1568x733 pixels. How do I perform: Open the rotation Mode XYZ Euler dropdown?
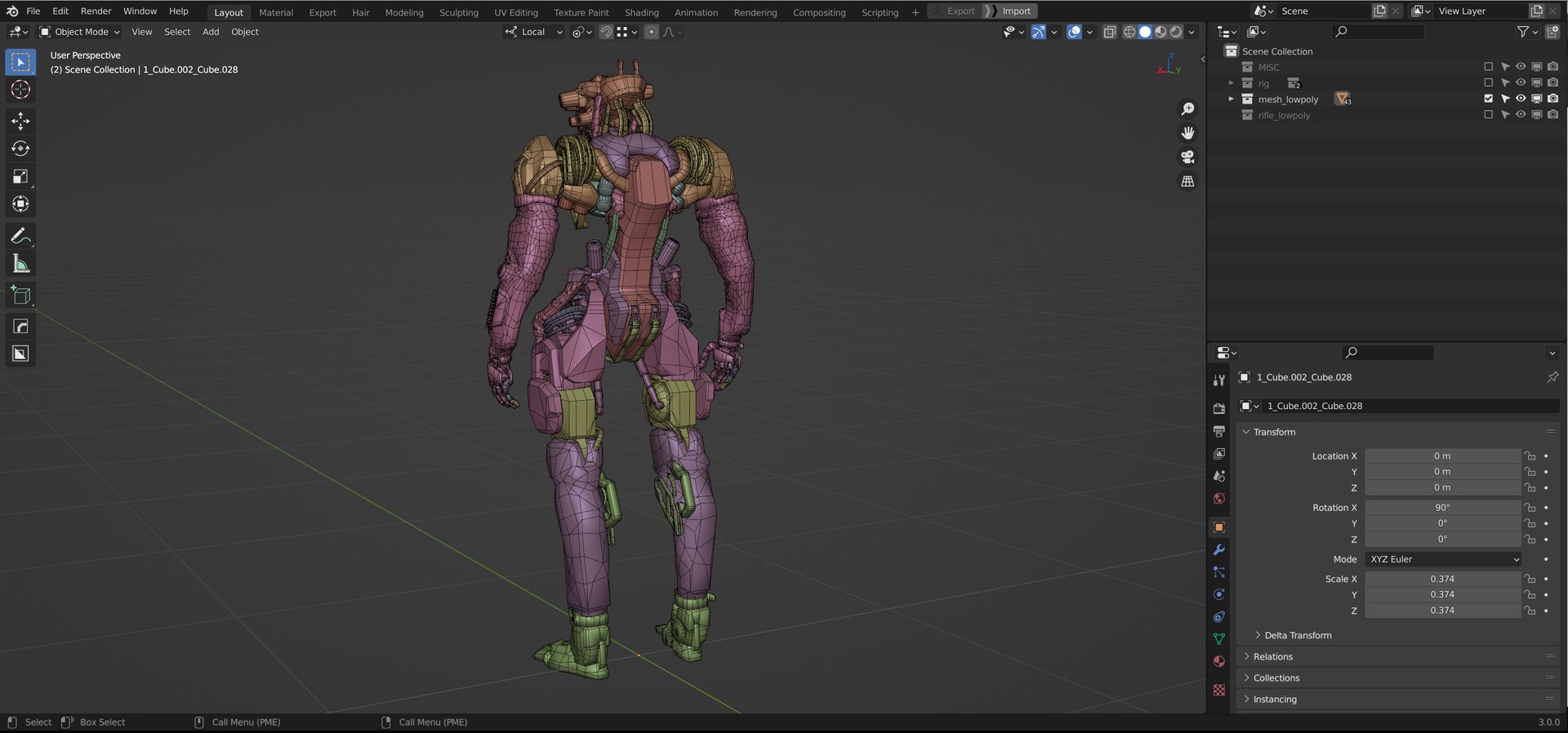1443,559
